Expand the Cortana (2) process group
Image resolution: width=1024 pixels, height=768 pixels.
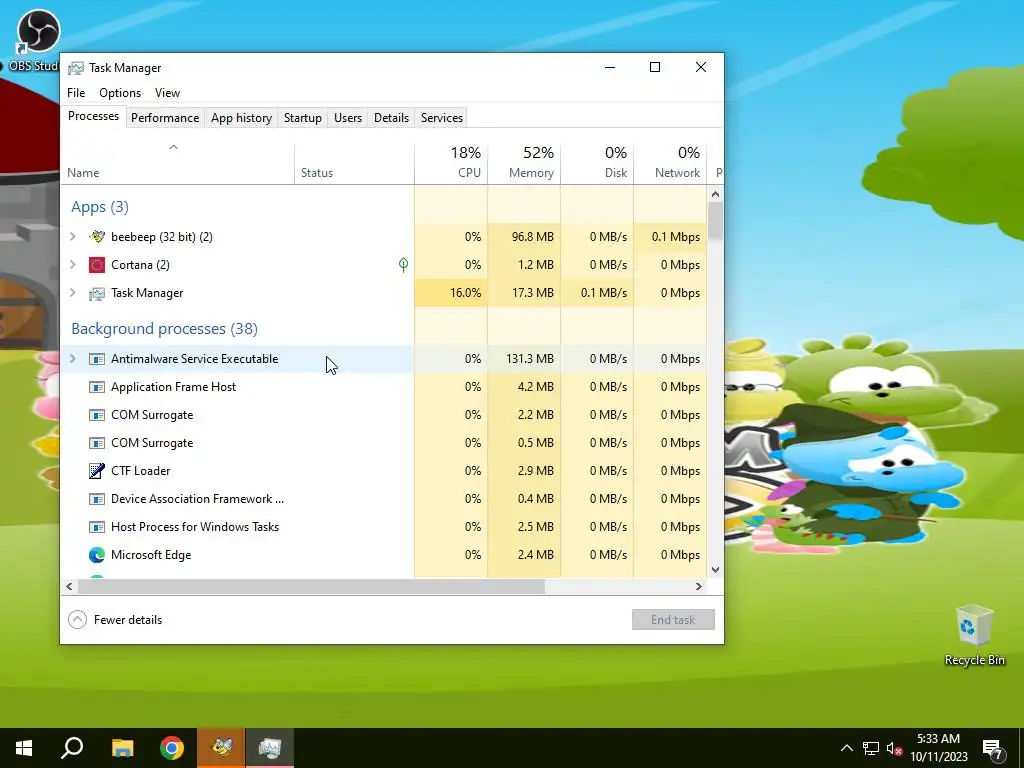(72, 264)
